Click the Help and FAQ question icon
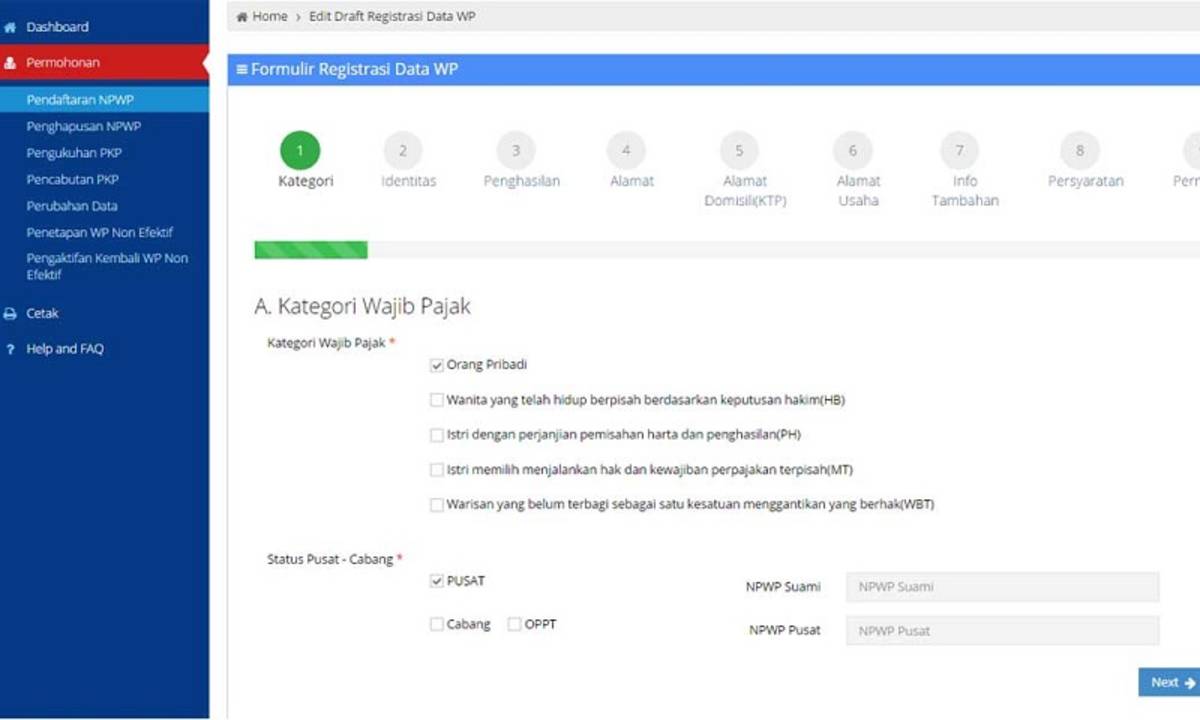The image size is (1200, 720). [x=10, y=349]
